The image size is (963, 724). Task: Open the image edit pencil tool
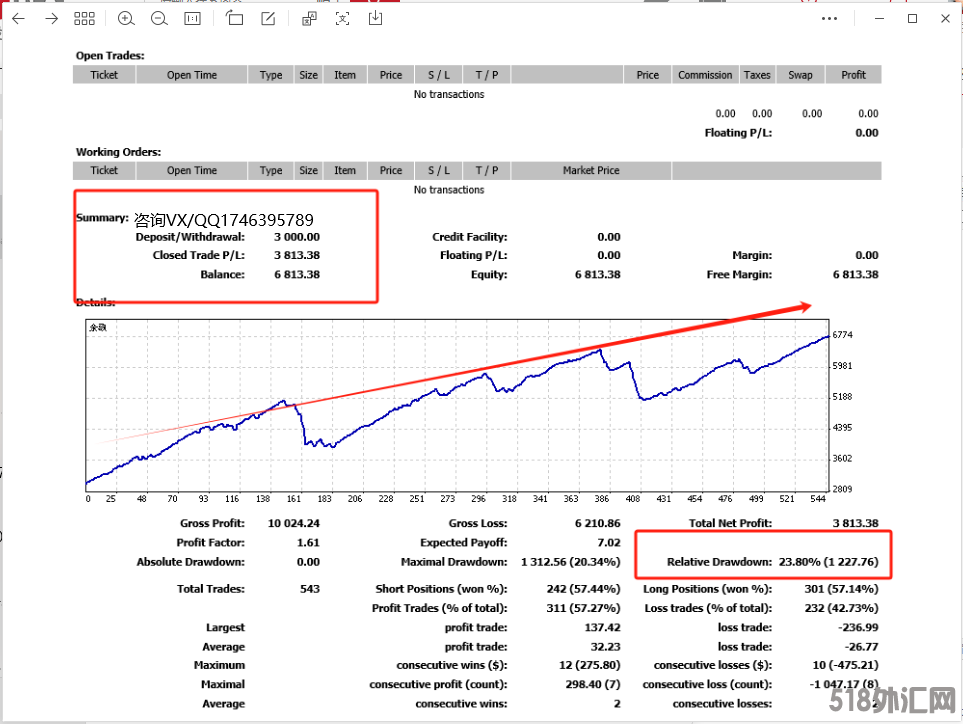[268, 18]
